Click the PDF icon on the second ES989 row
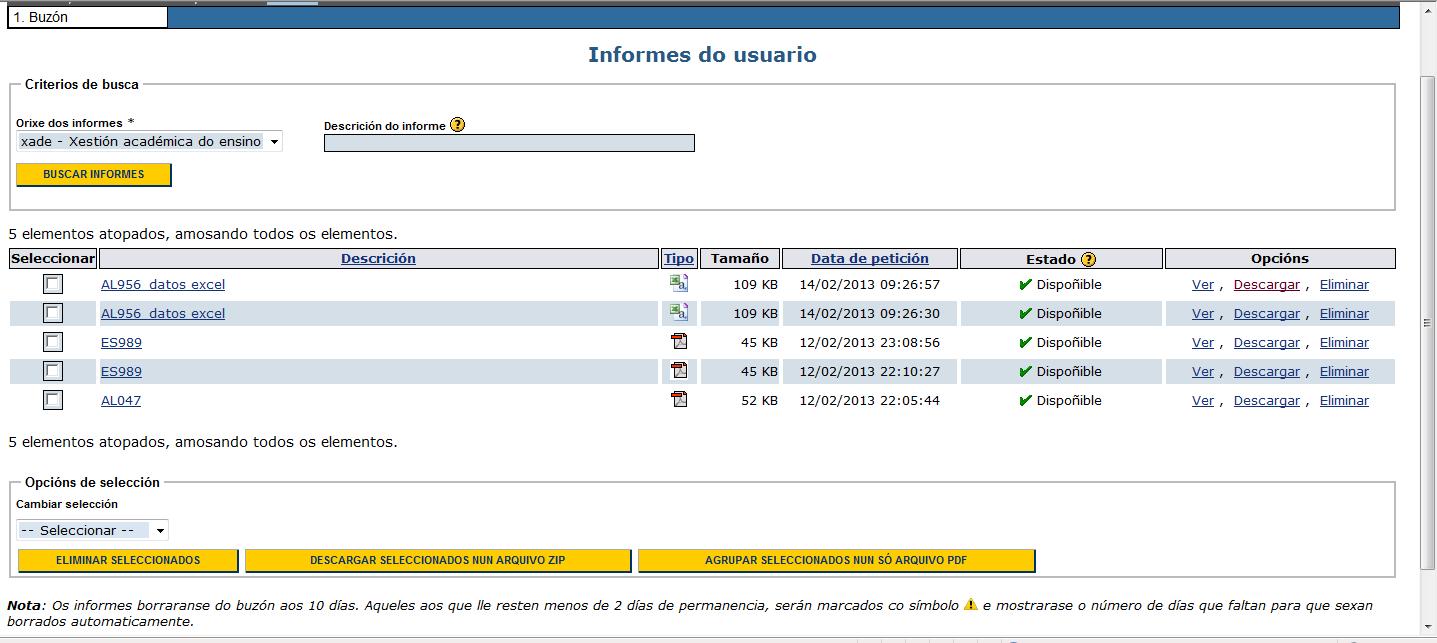Image resolution: width=1437 pixels, height=643 pixels. click(680, 371)
